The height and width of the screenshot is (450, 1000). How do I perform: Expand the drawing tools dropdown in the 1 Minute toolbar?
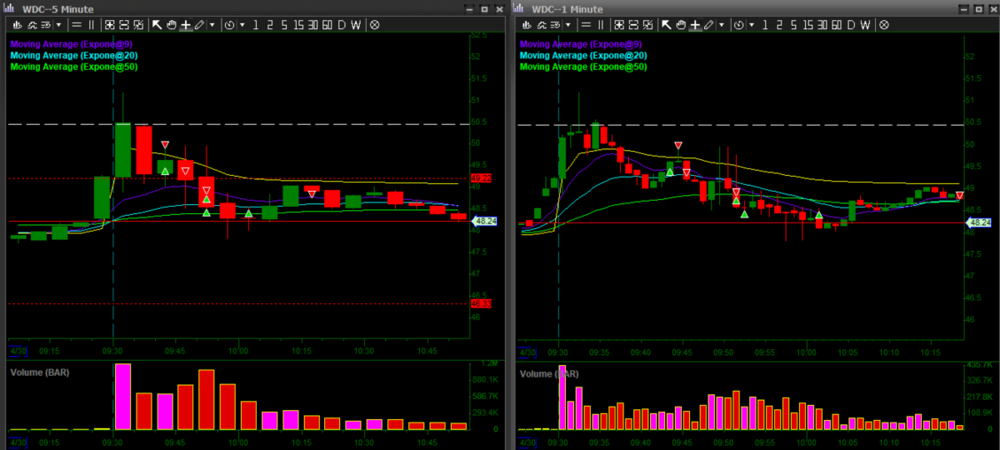point(723,23)
